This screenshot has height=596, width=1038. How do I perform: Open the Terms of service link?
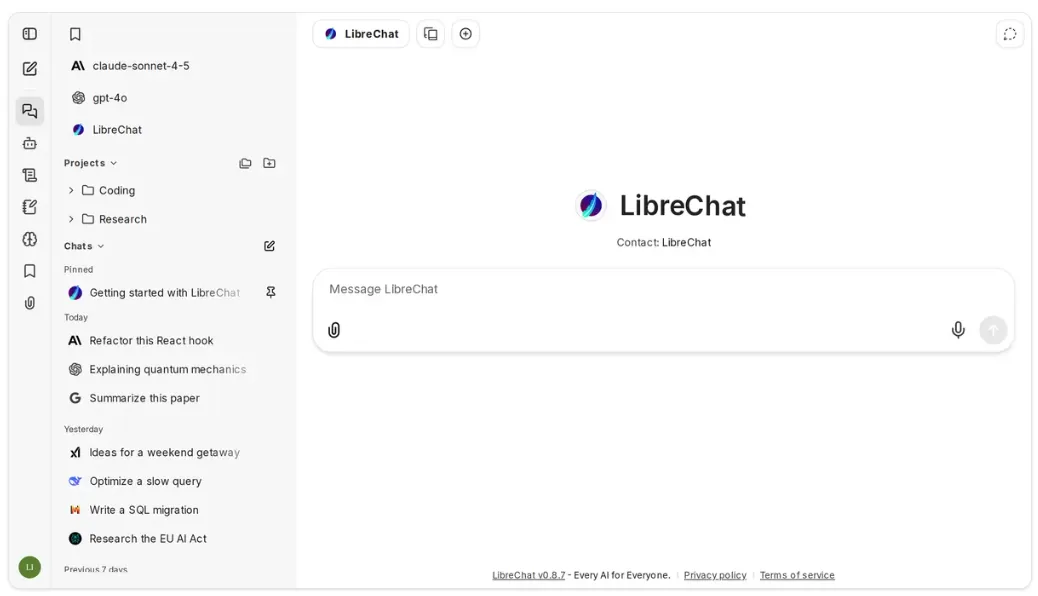(x=797, y=575)
